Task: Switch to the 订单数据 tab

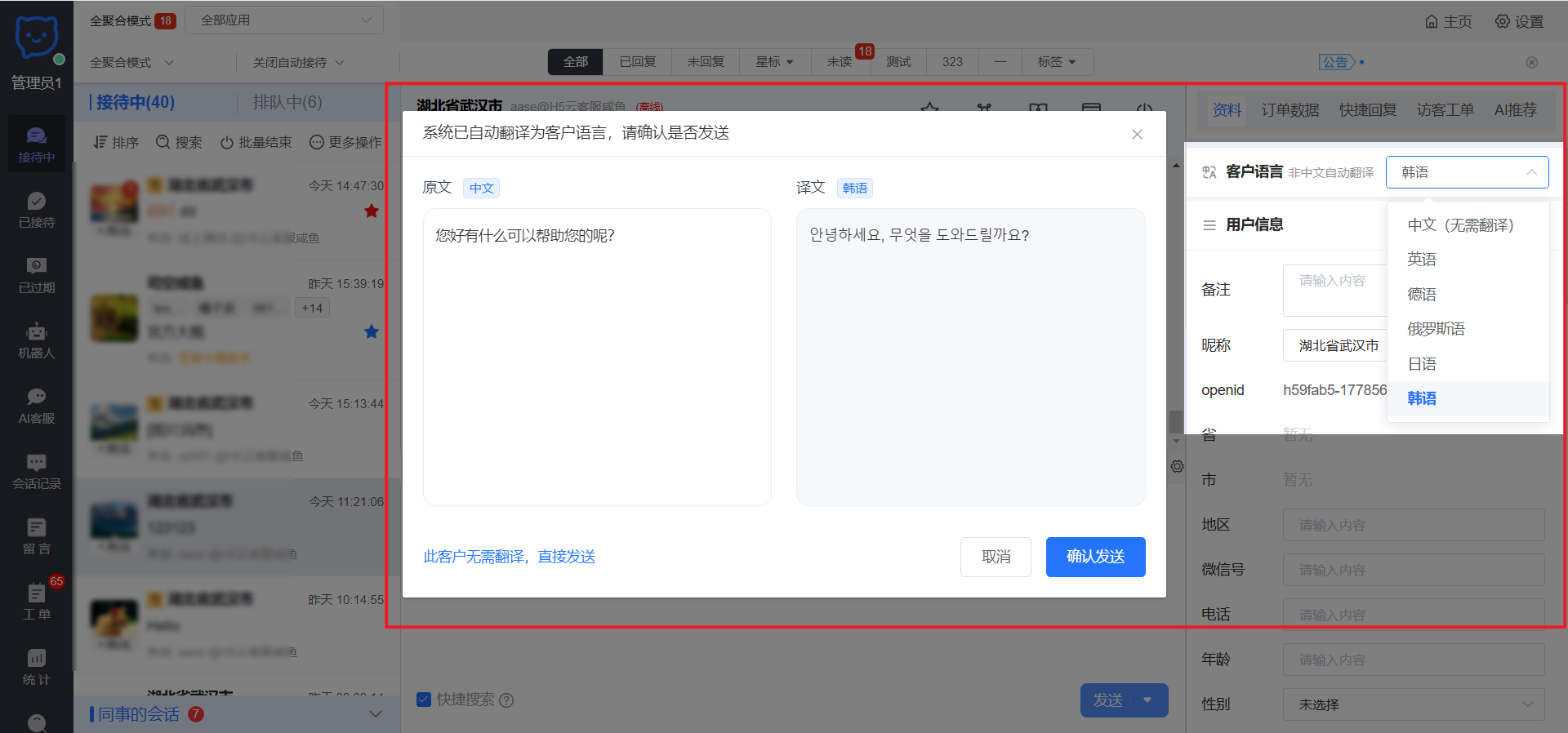Action: tap(1290, 110)
